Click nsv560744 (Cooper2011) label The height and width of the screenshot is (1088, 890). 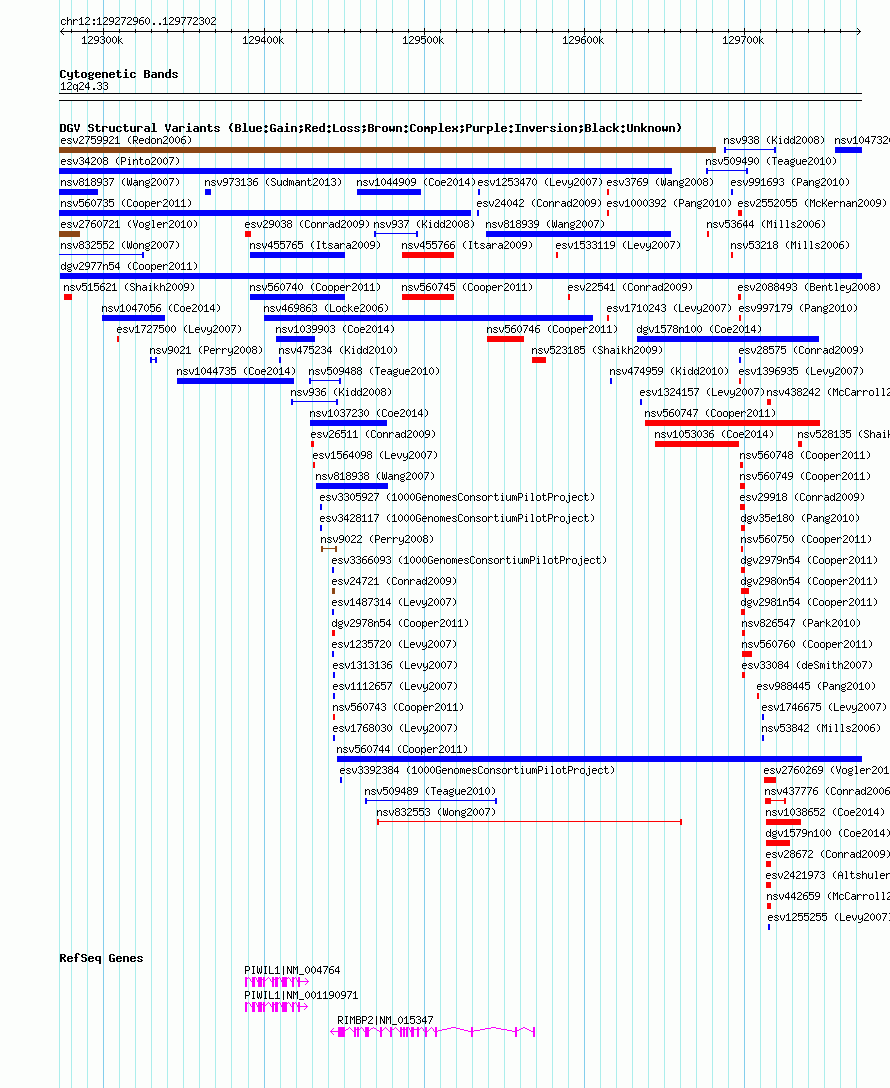(402, 749)
